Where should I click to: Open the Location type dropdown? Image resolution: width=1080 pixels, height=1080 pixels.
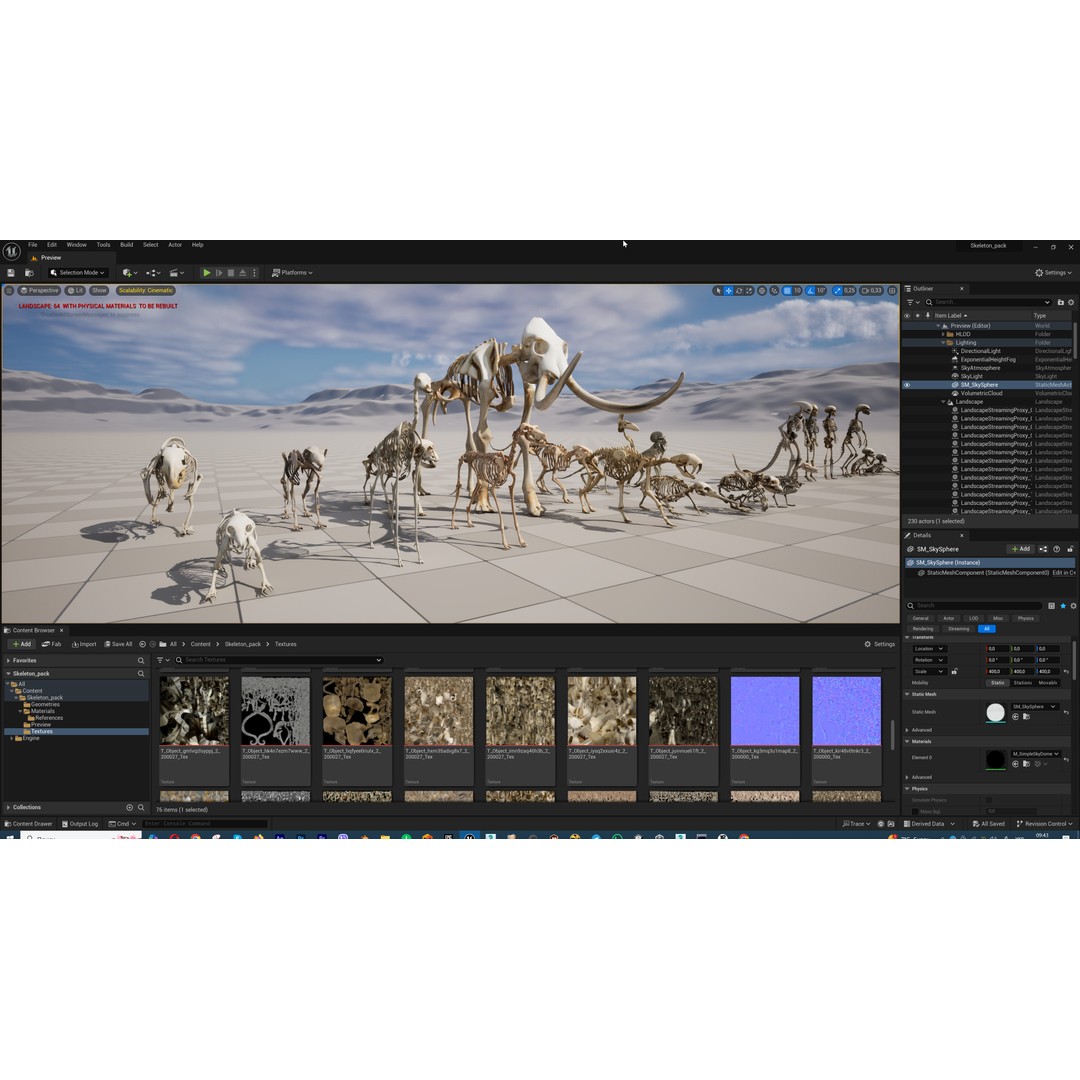[x=928, y=649]
